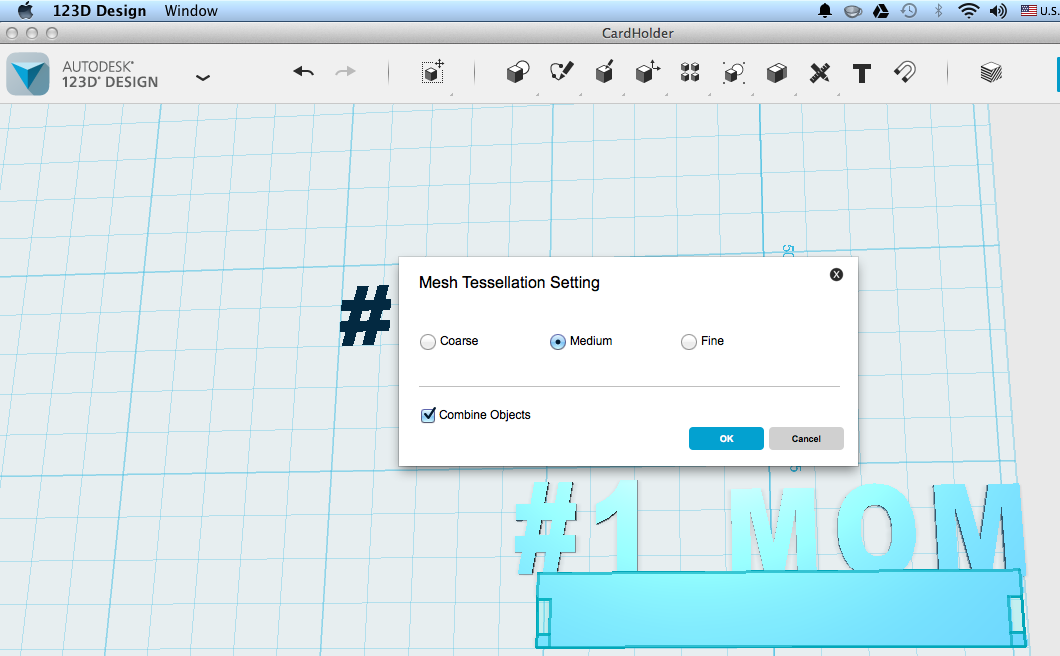The width and height of the screenshot is (1060, 656).
Task: Select the Fine tessellation radio button
Action: click(x=689, y=342)
